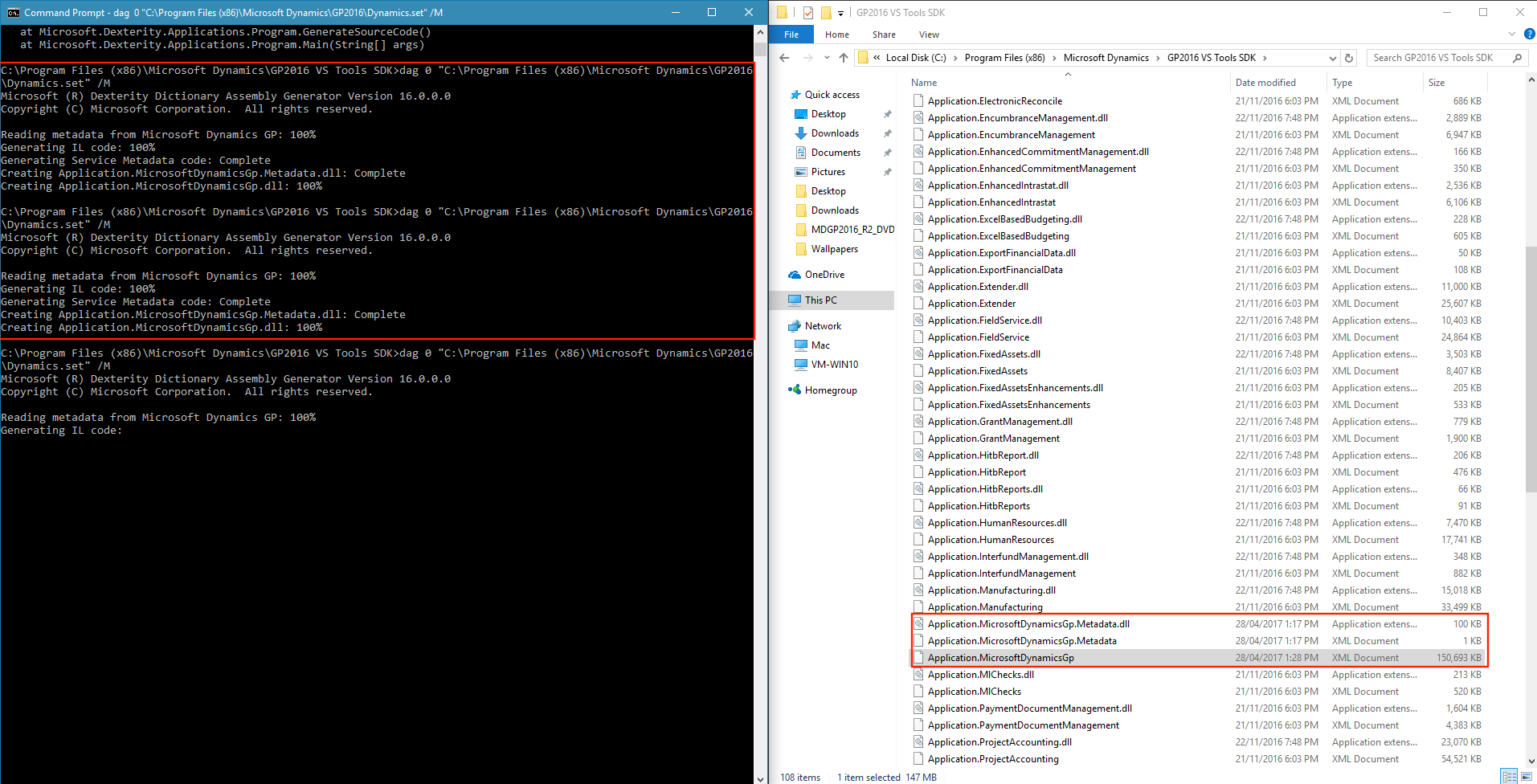Click the Back arrow in File Explorer
Screen dimensions: 1537x784
click(x=784, y=58)
